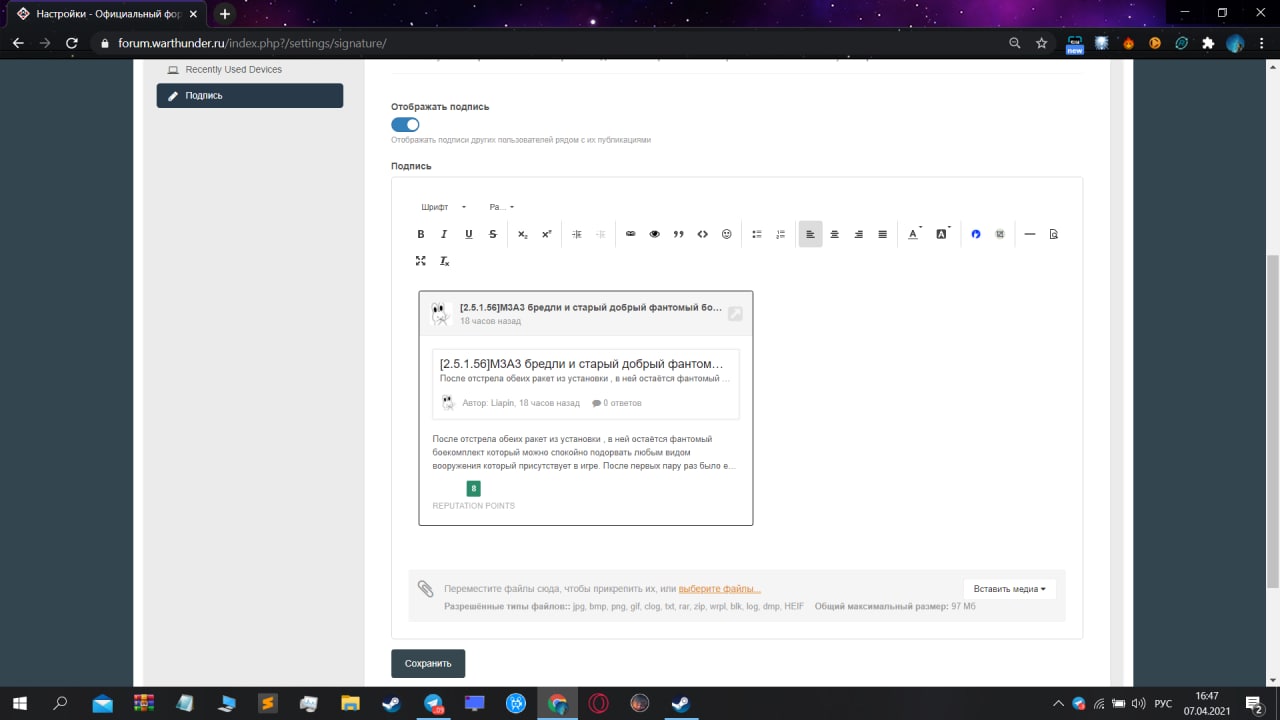
Task: Show hidden system tray icons
Action: [x=1058, y=703]
